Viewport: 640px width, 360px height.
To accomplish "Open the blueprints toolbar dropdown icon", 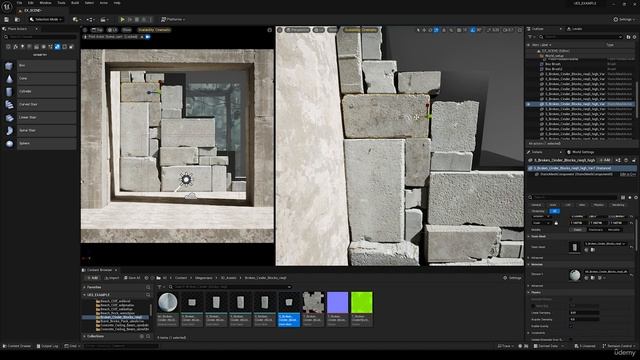I will coord(90,19).
